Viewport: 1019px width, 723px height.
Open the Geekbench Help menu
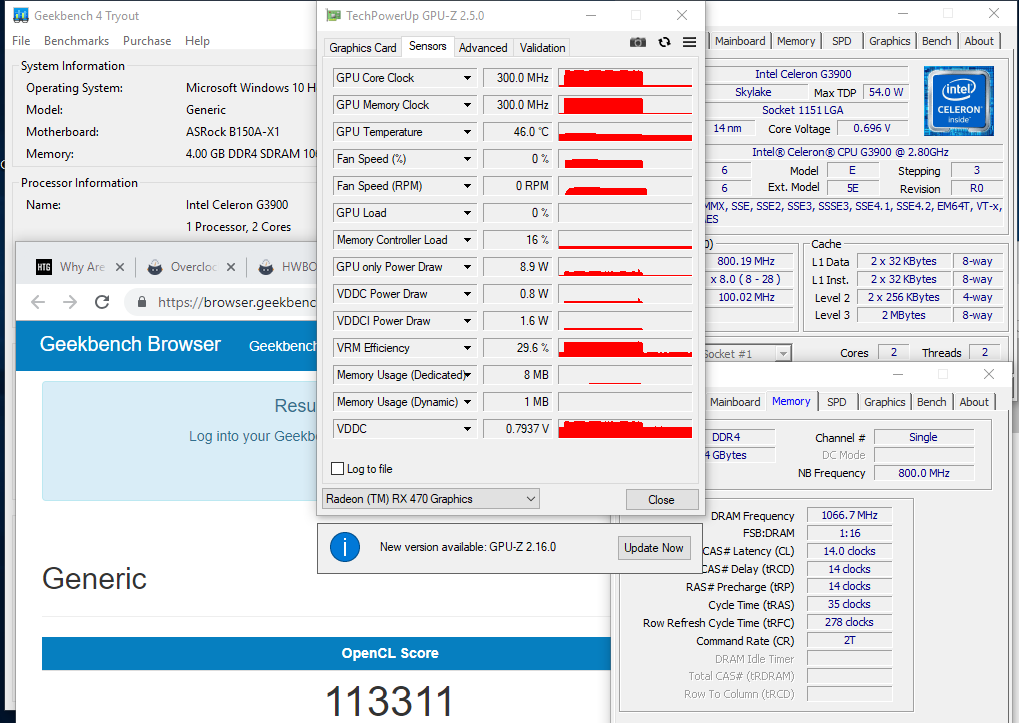point(197,41)
